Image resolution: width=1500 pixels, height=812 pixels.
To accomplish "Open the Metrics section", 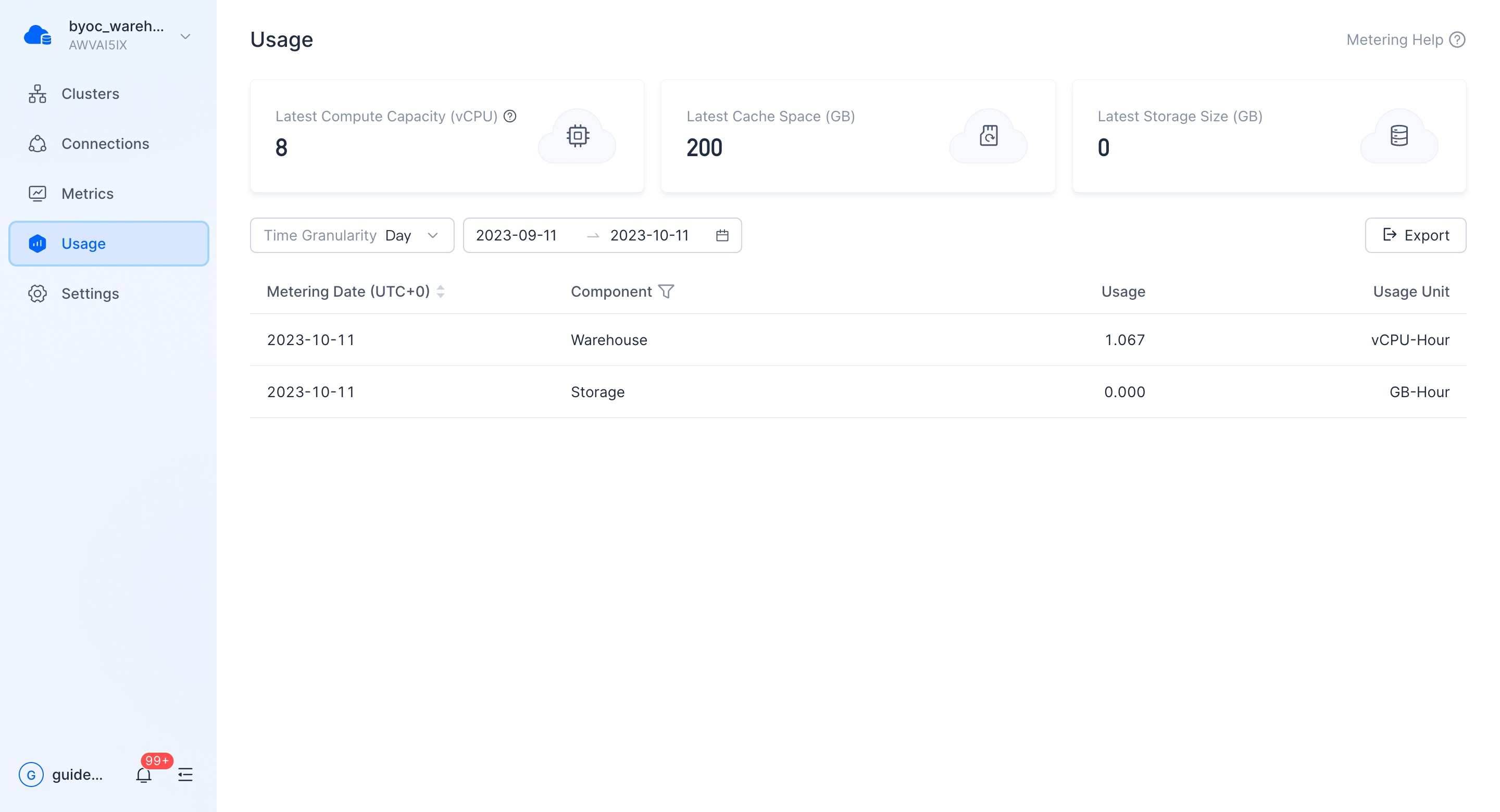I will click(109, 194).
